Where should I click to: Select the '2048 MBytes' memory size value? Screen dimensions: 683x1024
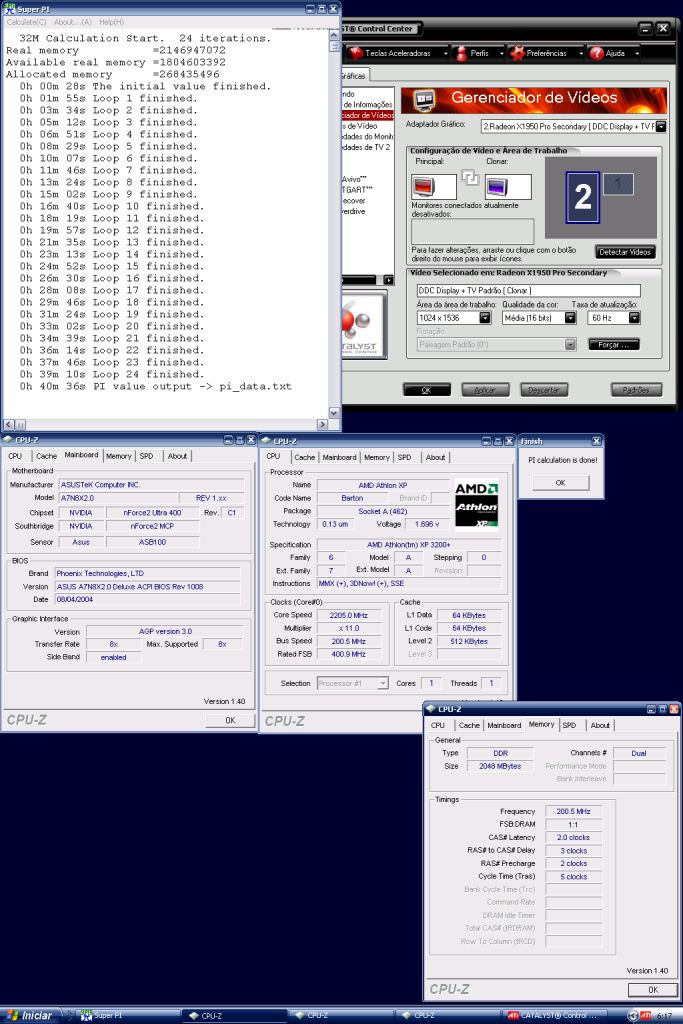500,766
